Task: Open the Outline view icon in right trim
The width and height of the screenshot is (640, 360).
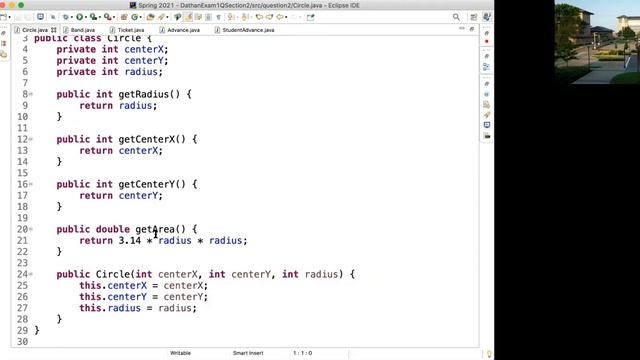Action: (486, 67)
